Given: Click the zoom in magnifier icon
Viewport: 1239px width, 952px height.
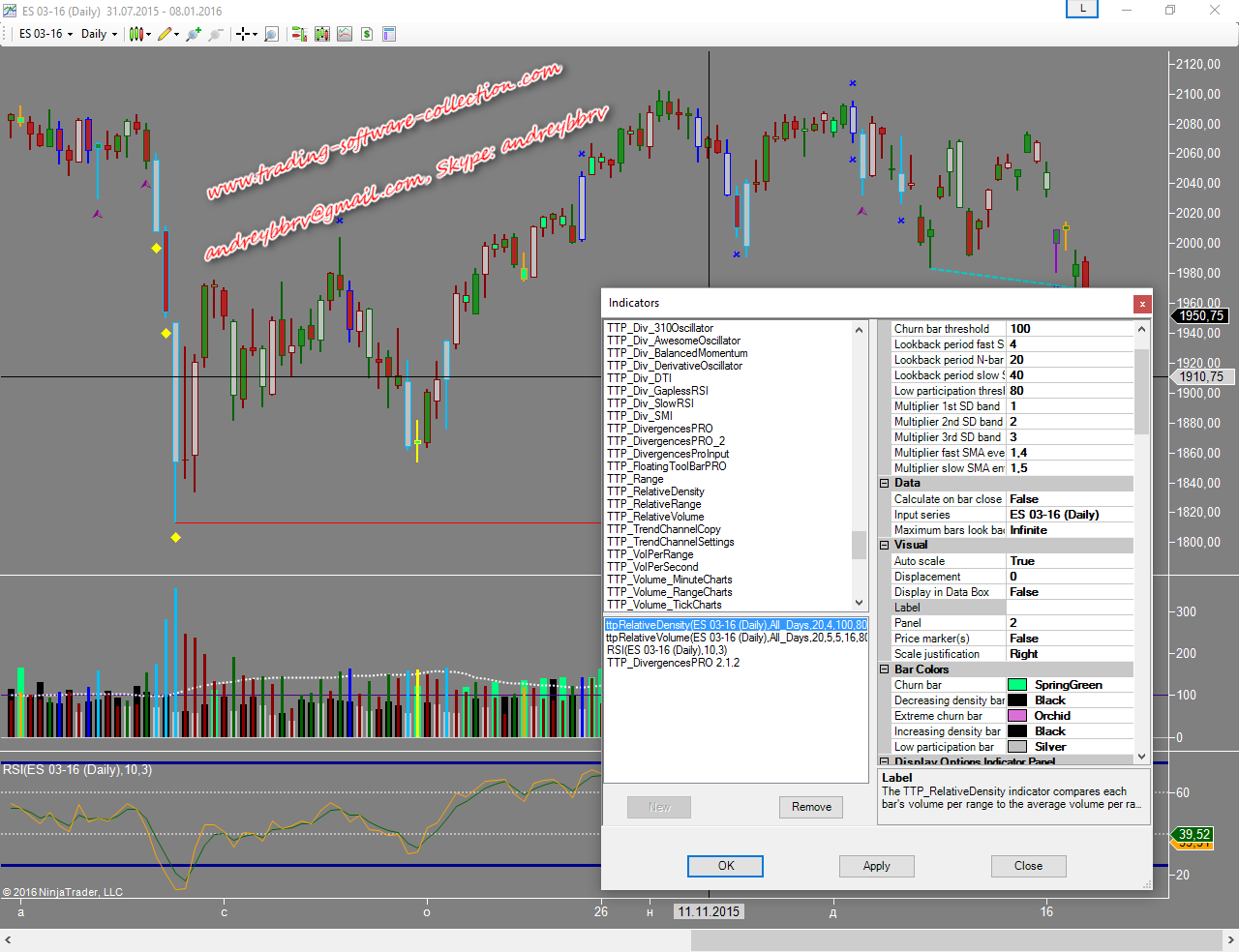Looking at the screenshot, I should click(194, 34).
